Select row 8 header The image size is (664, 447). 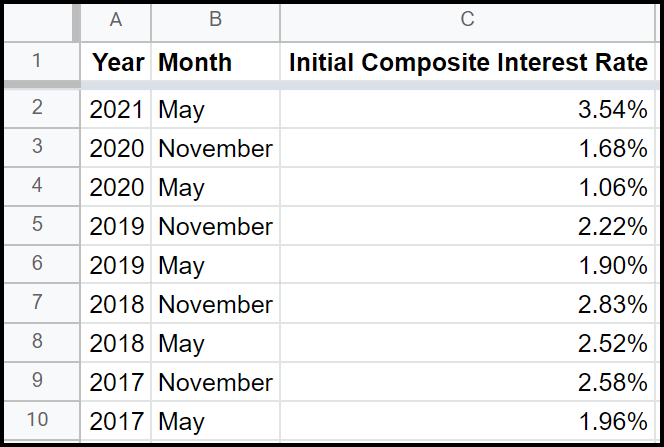click(x=39, y=343)
